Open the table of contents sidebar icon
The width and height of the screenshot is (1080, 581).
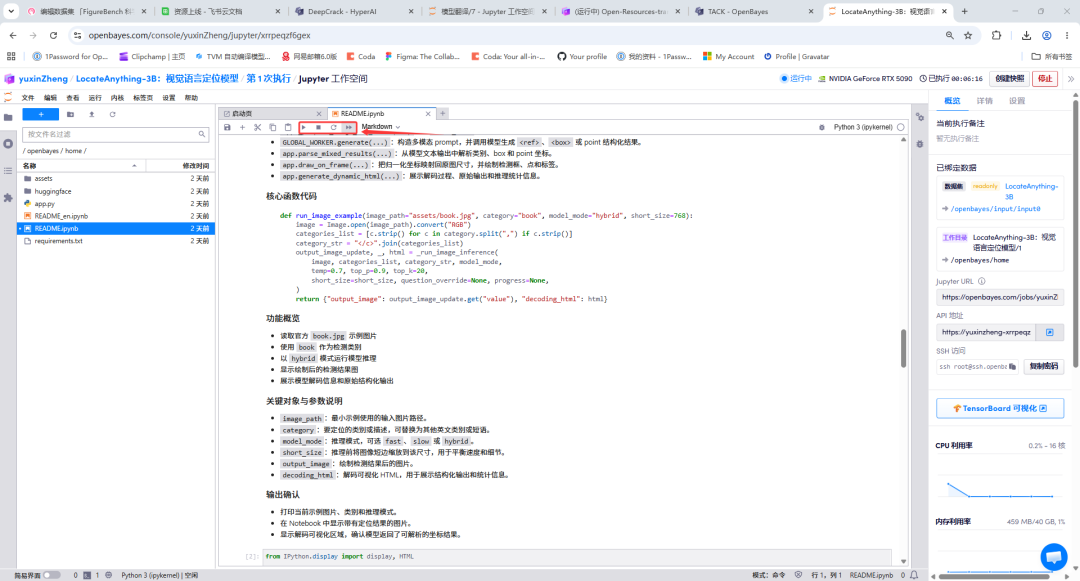[x=8, y=171]
